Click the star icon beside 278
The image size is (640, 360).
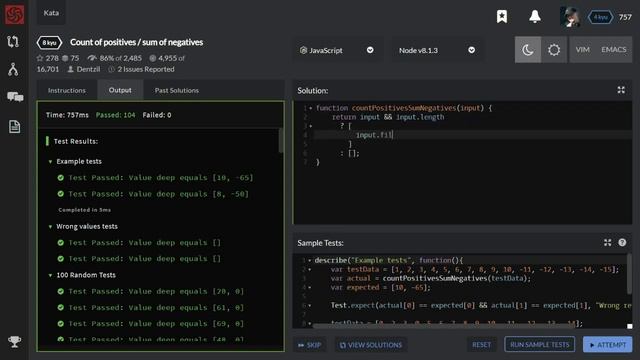(40, 58)
